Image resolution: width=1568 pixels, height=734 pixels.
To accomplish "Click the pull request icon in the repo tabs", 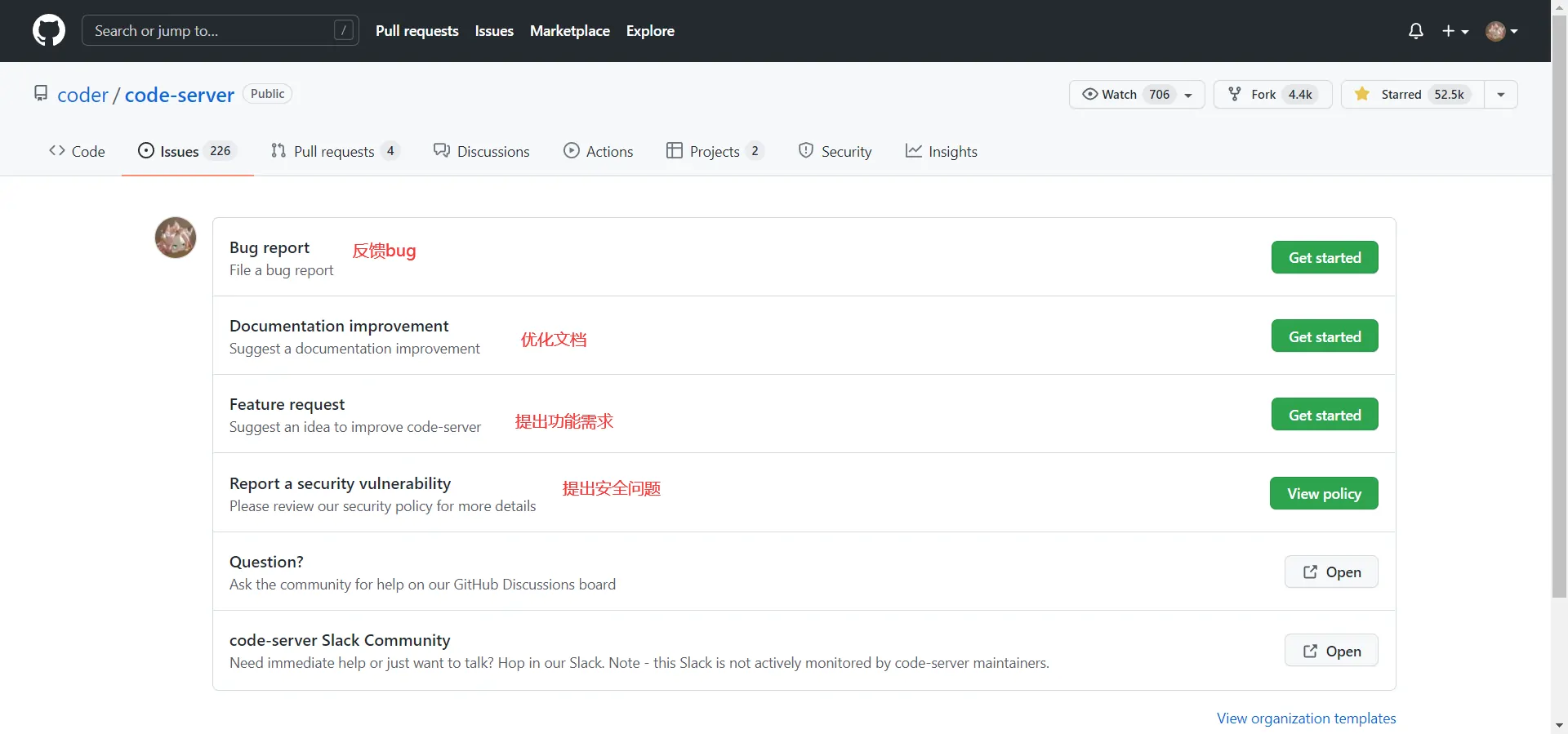I will (x=278, y=150).
